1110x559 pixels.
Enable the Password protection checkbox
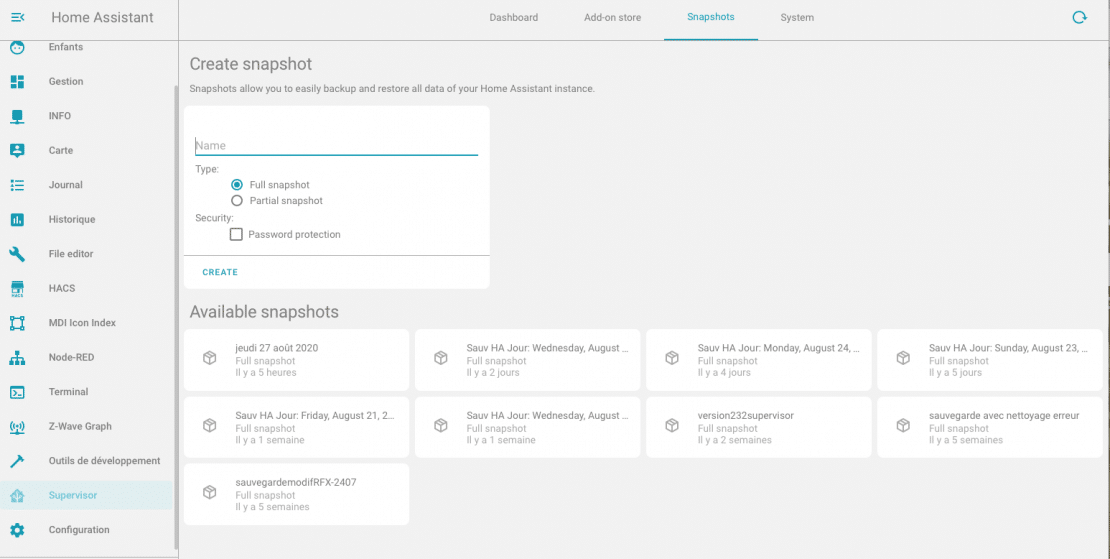236,234
